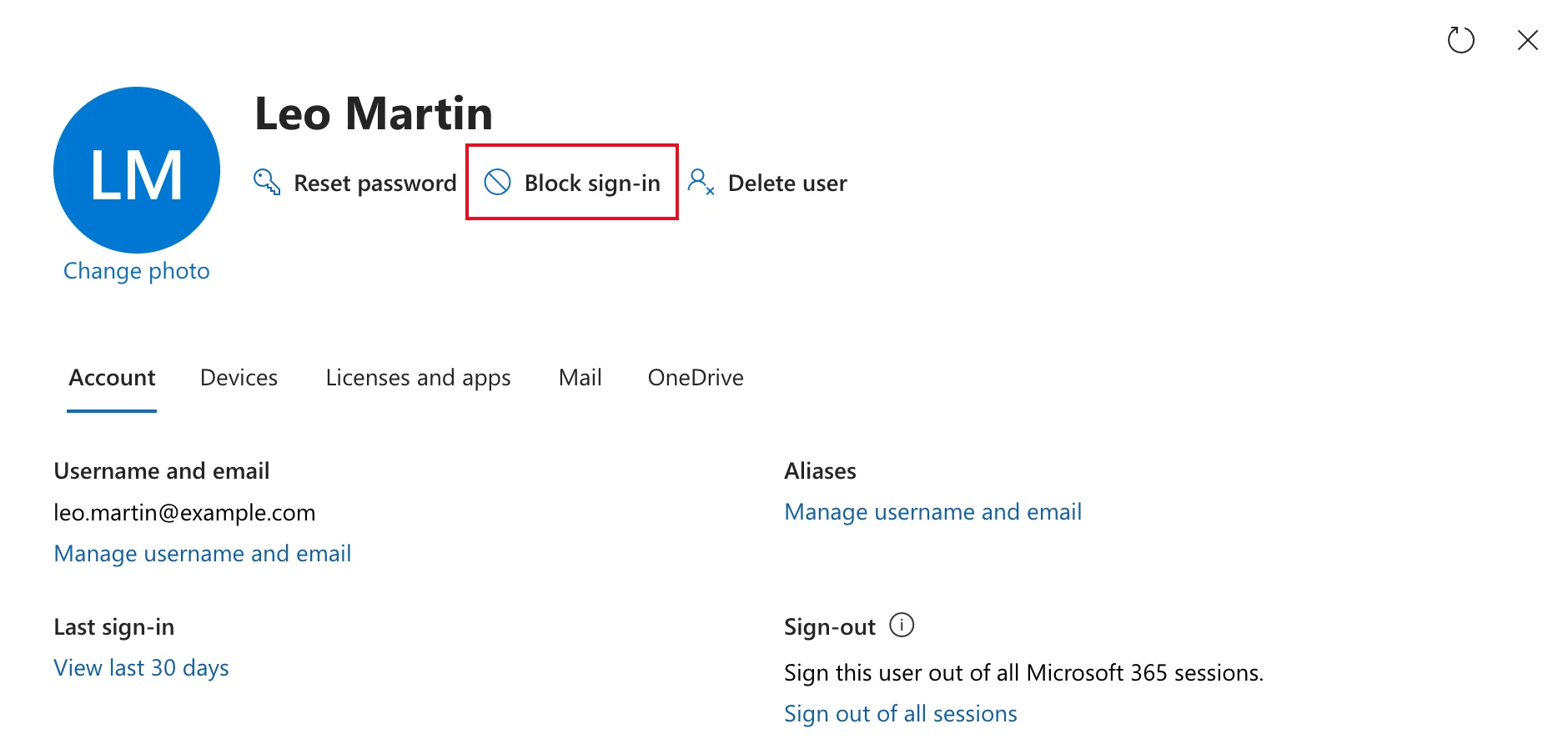
Task: Click the refresh icon at top right
Action: pos(1460,40)
